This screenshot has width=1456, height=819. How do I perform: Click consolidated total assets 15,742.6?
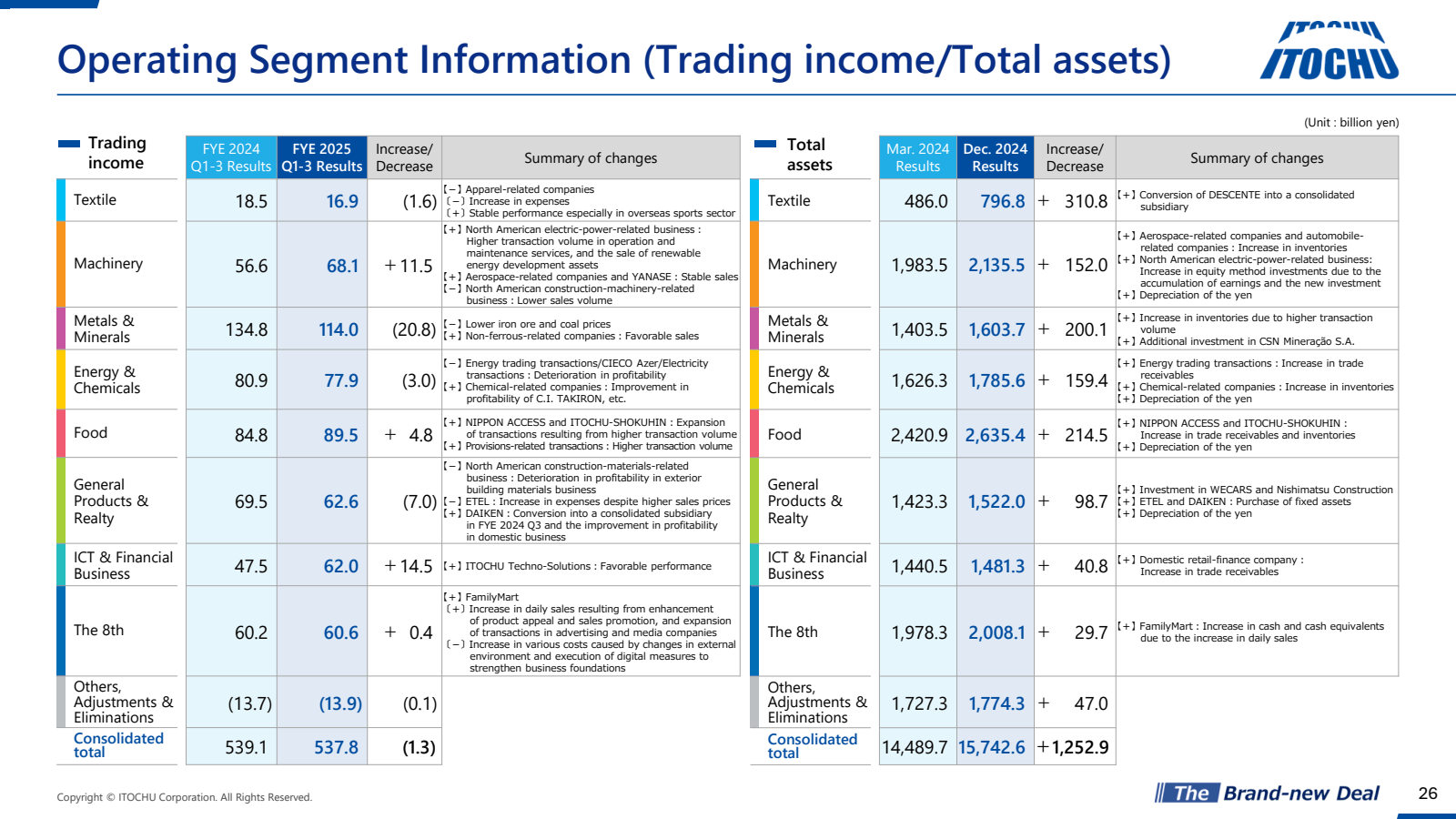click(992, 747)
